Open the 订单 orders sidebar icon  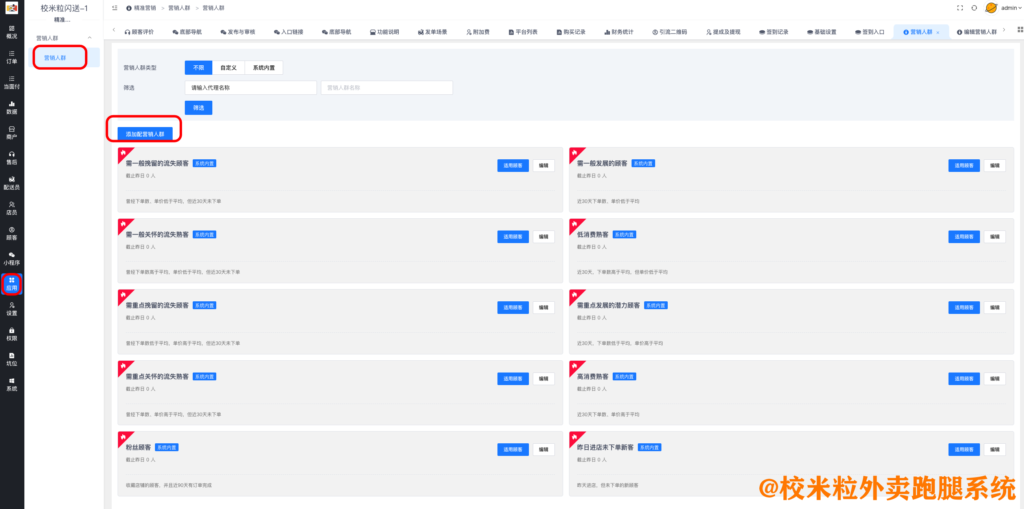tap(11, 56)
